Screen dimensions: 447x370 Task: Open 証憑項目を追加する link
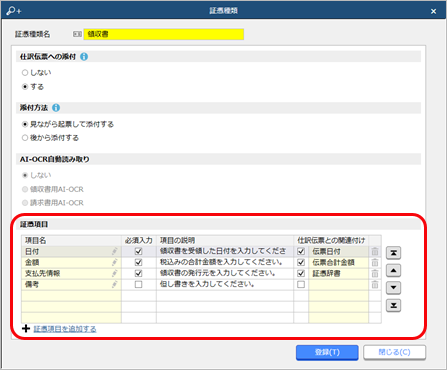coord(65,329)
